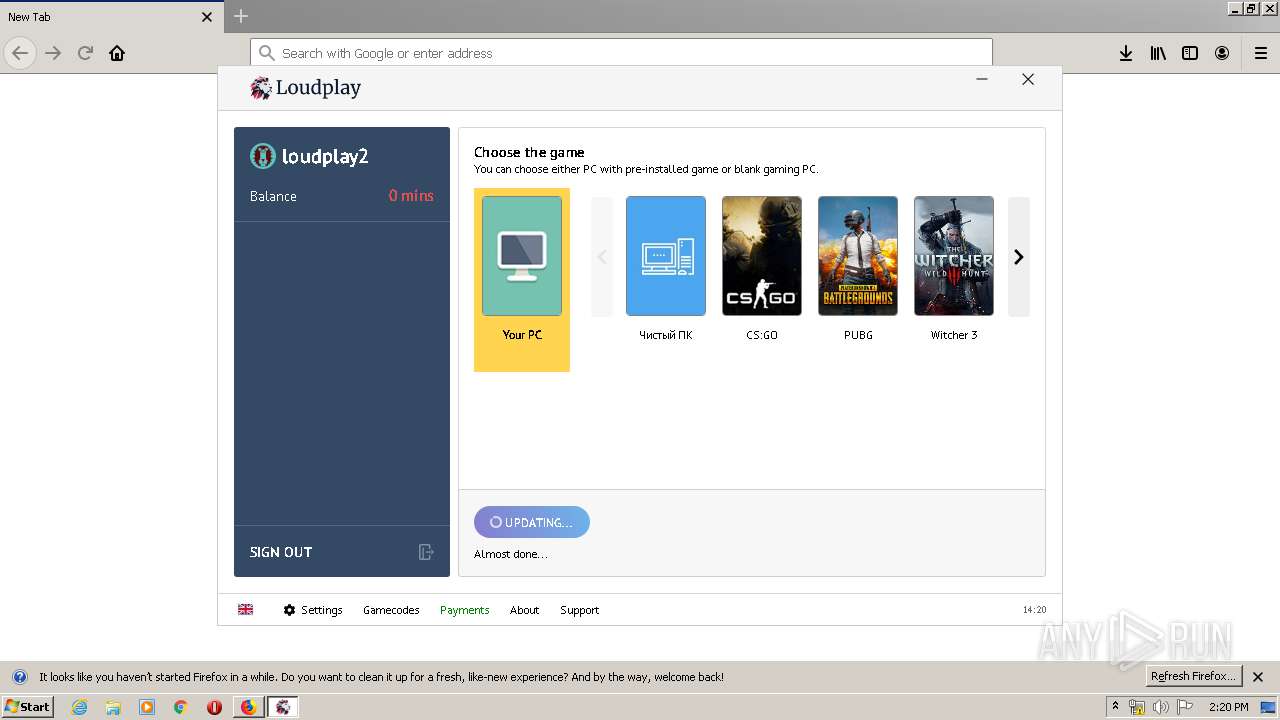Launch Internet Explorer from taskbar
The width and height of the screenshot is (1280, 720).
(80, 707)
